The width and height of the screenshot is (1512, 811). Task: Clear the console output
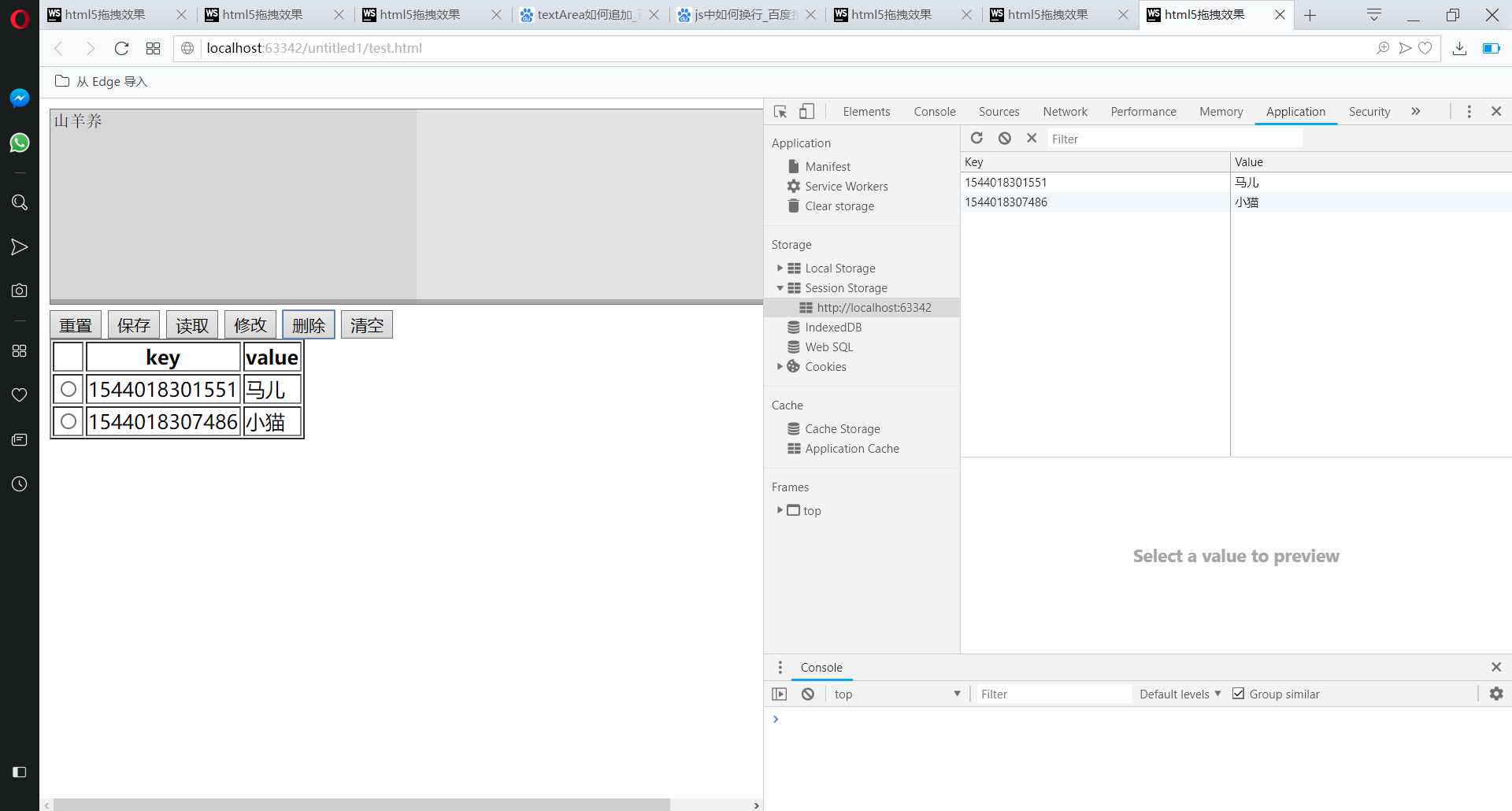(x=808, y=694)
